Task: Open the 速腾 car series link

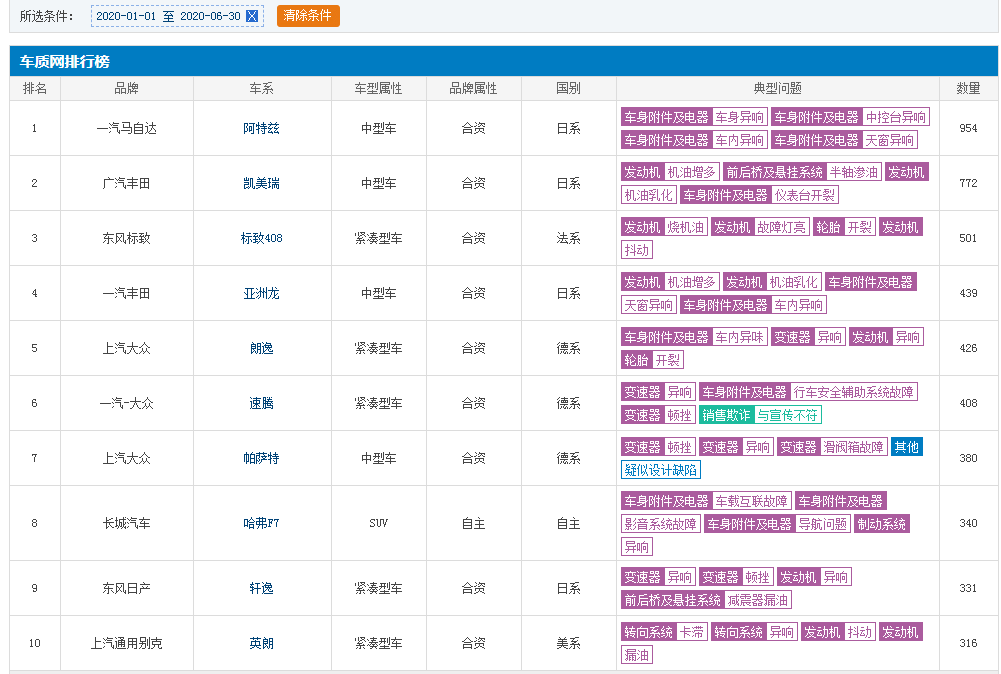Action: [261, 403]
